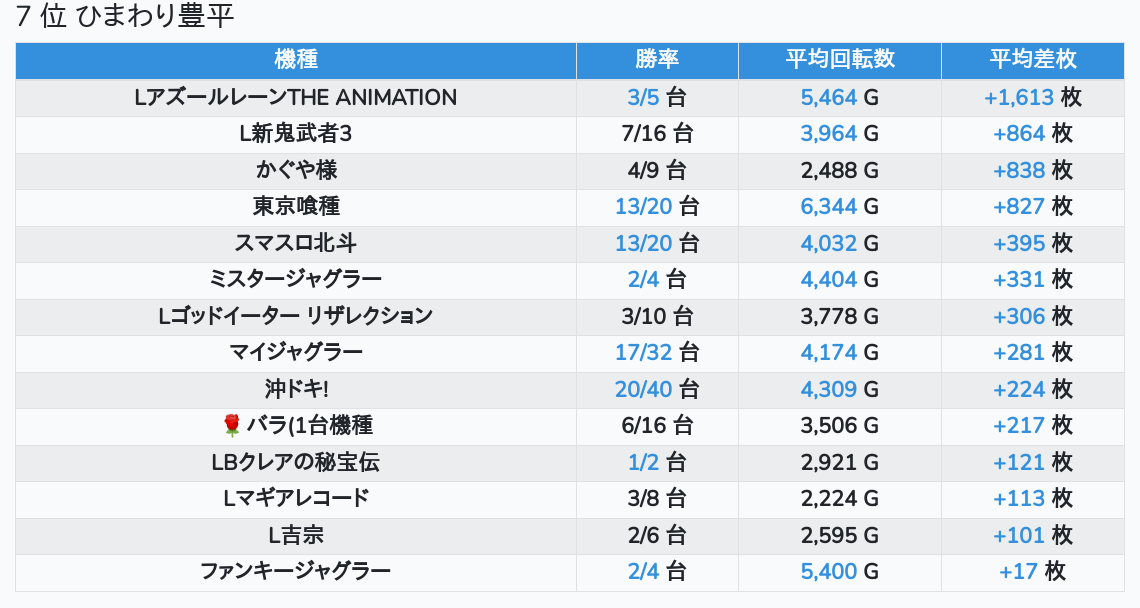Select the かぐや様 machine entry

(x=296, y=170)
